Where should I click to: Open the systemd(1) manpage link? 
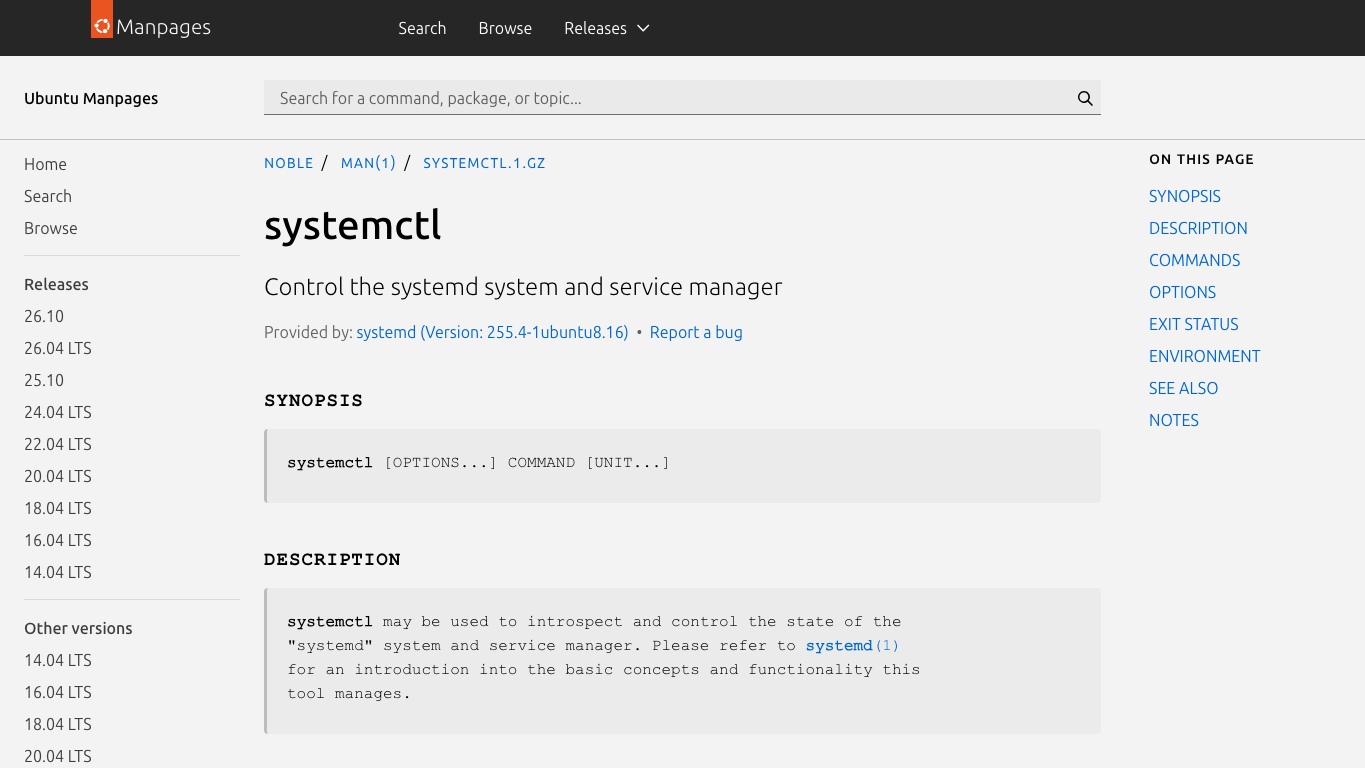pyautogui.click(x=852, y=646)
